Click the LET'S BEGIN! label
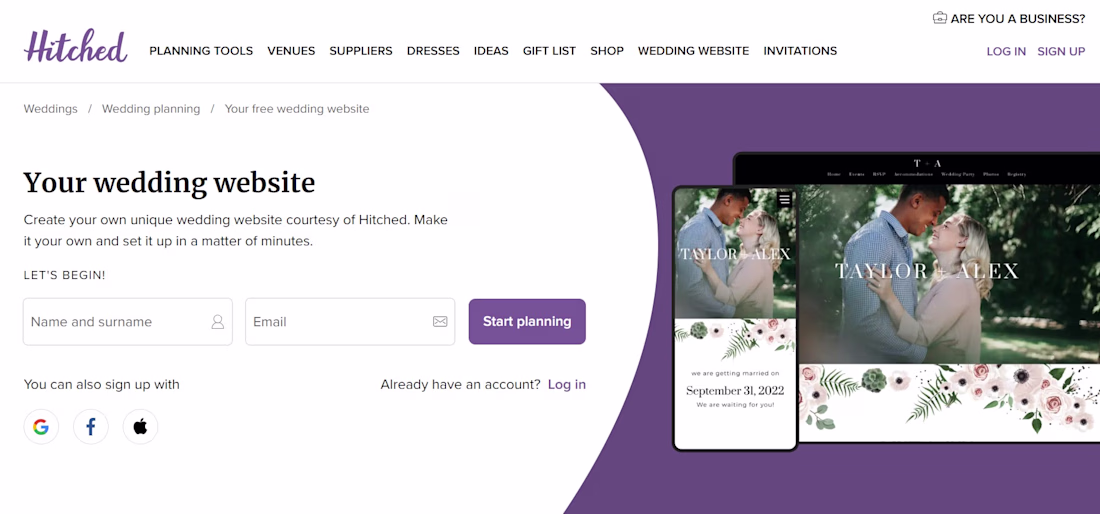 pyautogui.click(x=65, y=276)
